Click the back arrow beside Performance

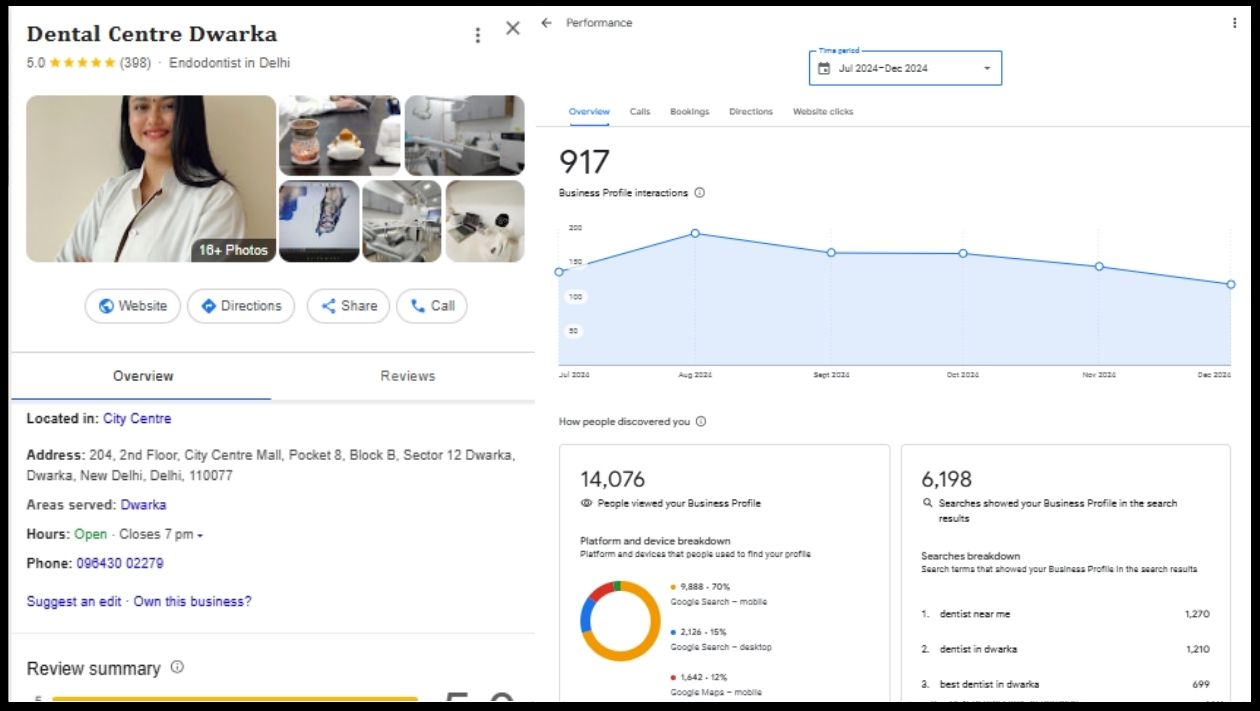(546, 23)
